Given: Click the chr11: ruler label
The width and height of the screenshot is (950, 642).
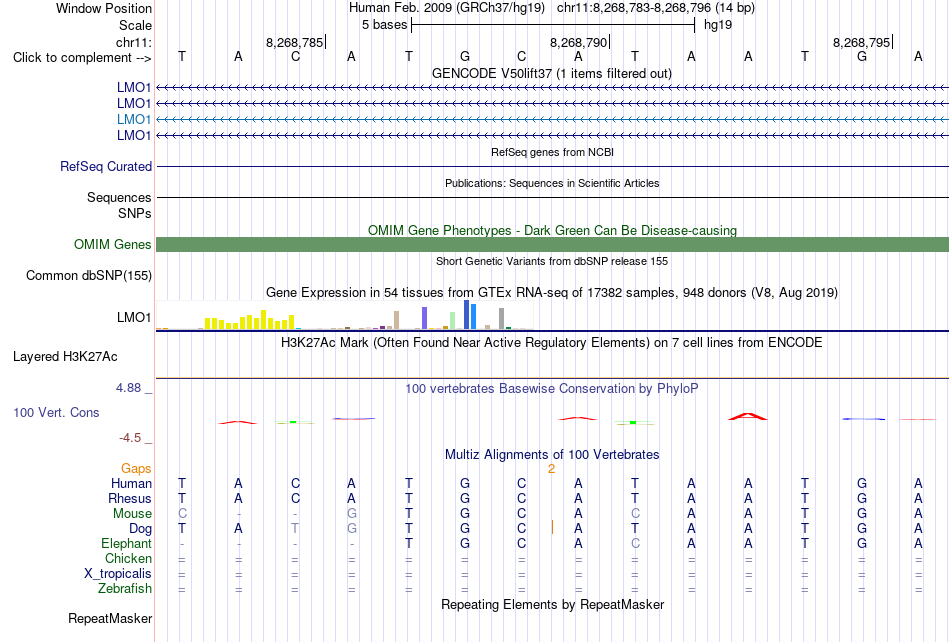Looking at the screenshot, I should pyautogui.click(x=133, y=42).
